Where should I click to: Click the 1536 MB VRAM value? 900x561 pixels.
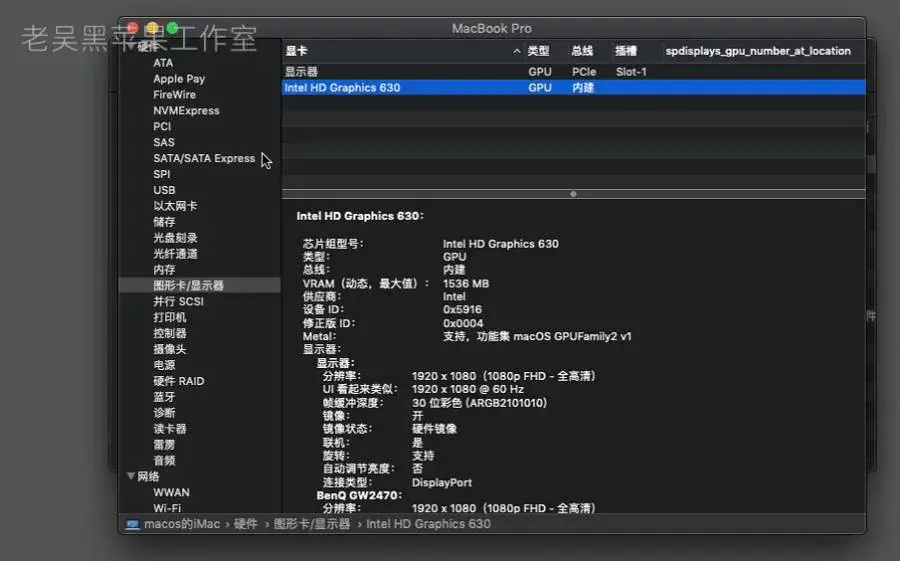[465, 284]
